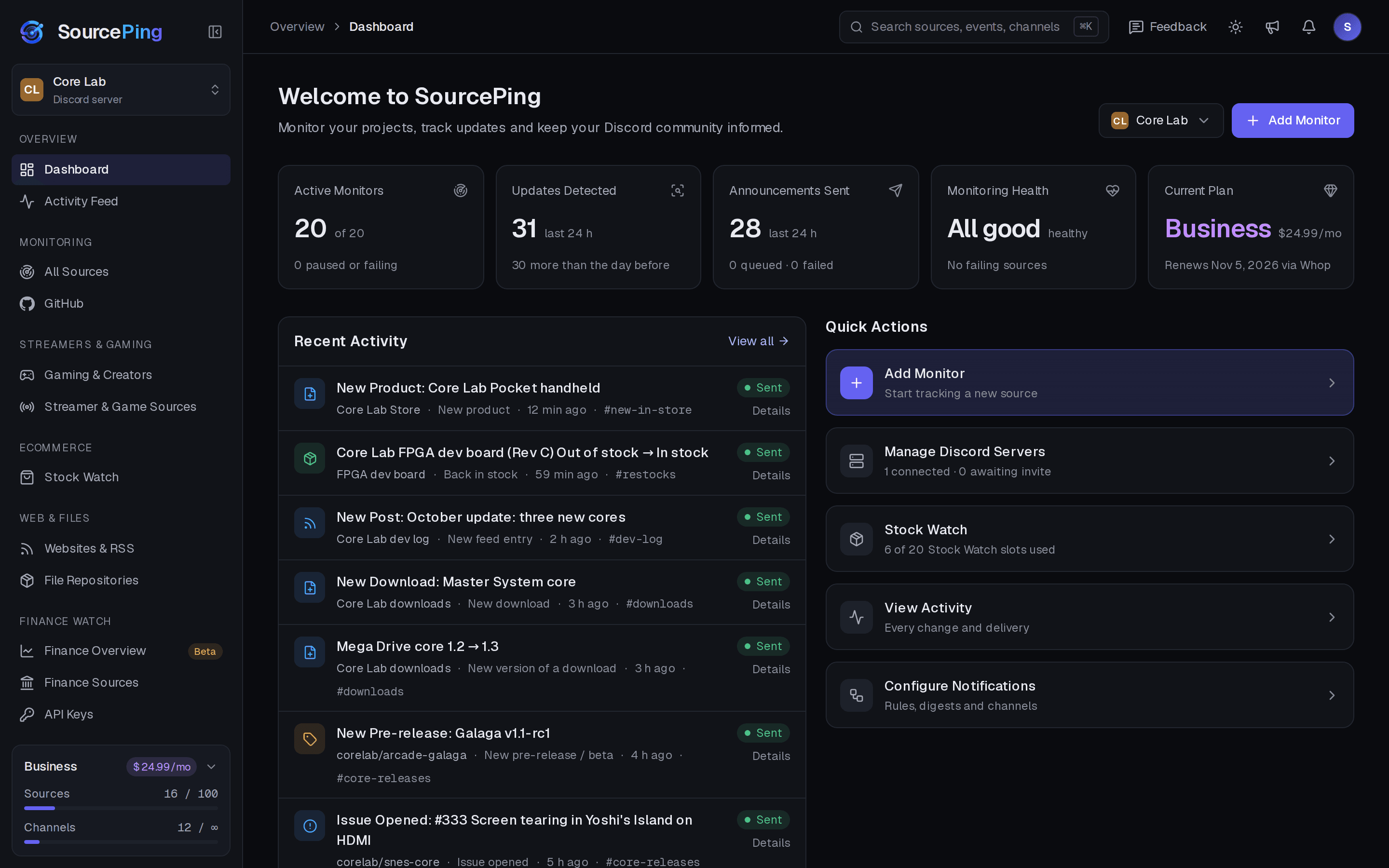Click View all recent activity link
Viewport: 1389px width, 868px height.
pos(758,341)
